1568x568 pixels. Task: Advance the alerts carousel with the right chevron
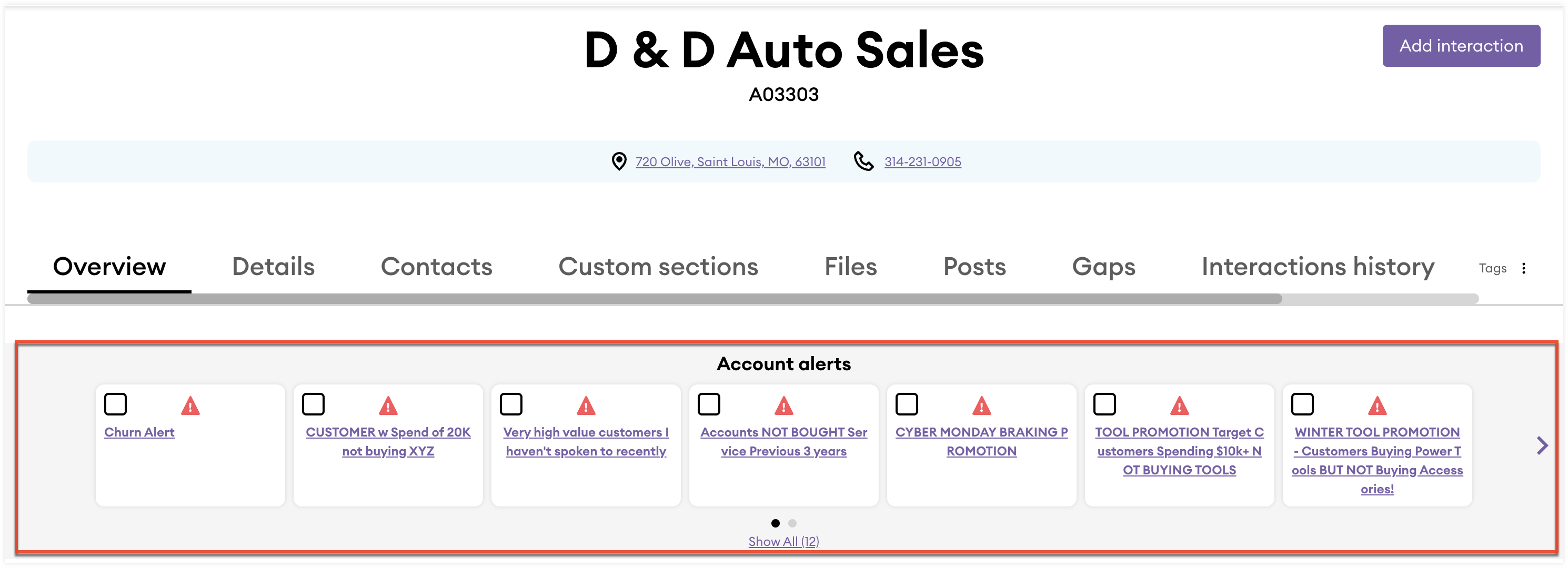(x=1542, y=445)
